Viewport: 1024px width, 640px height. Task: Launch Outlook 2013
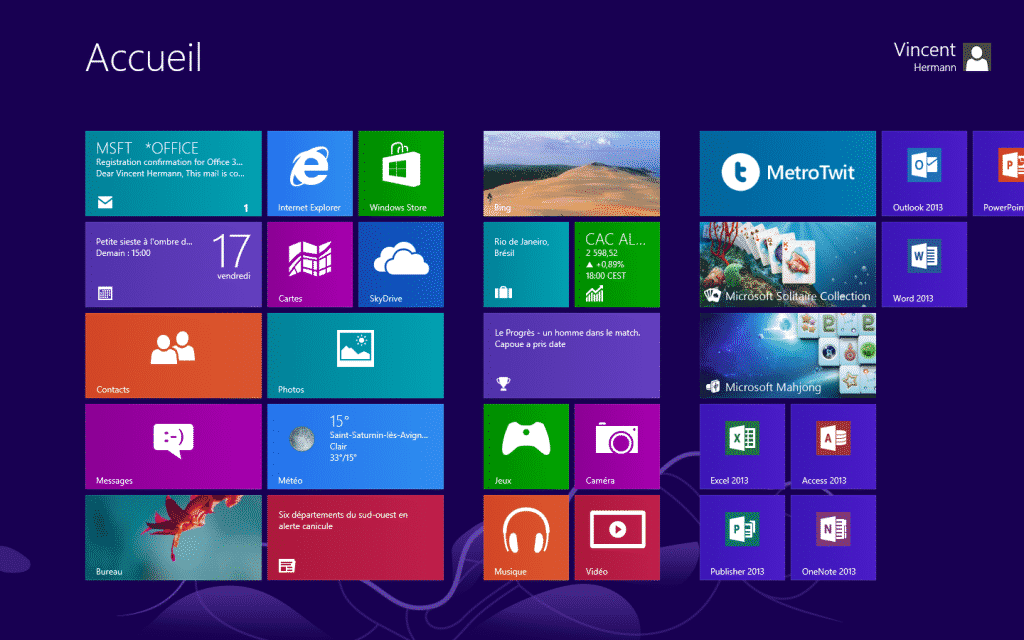pyautogui.click(x=923, y=173)
